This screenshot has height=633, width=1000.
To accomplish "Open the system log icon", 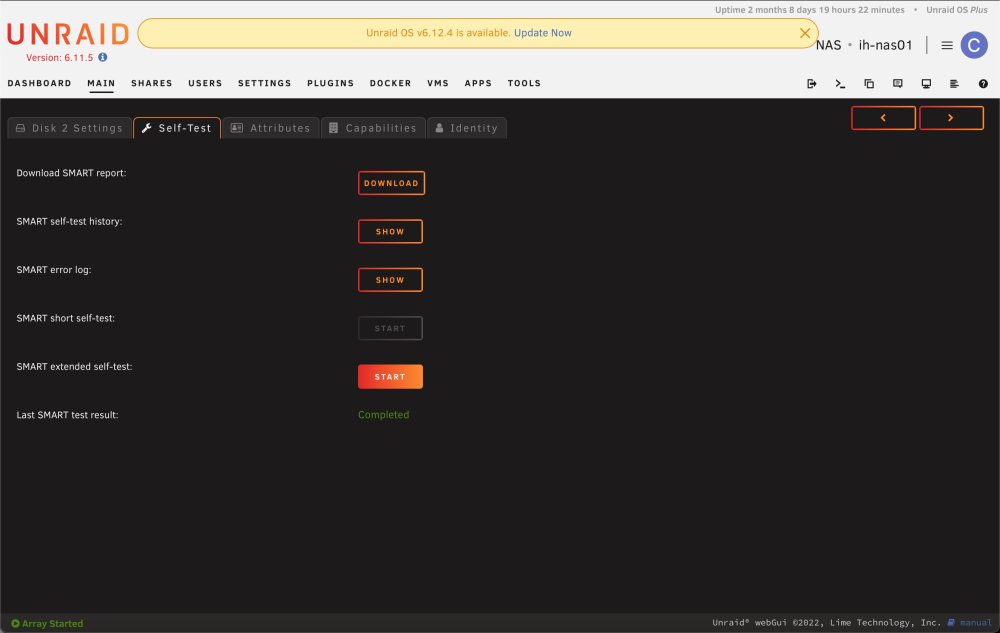I will 954,84.
